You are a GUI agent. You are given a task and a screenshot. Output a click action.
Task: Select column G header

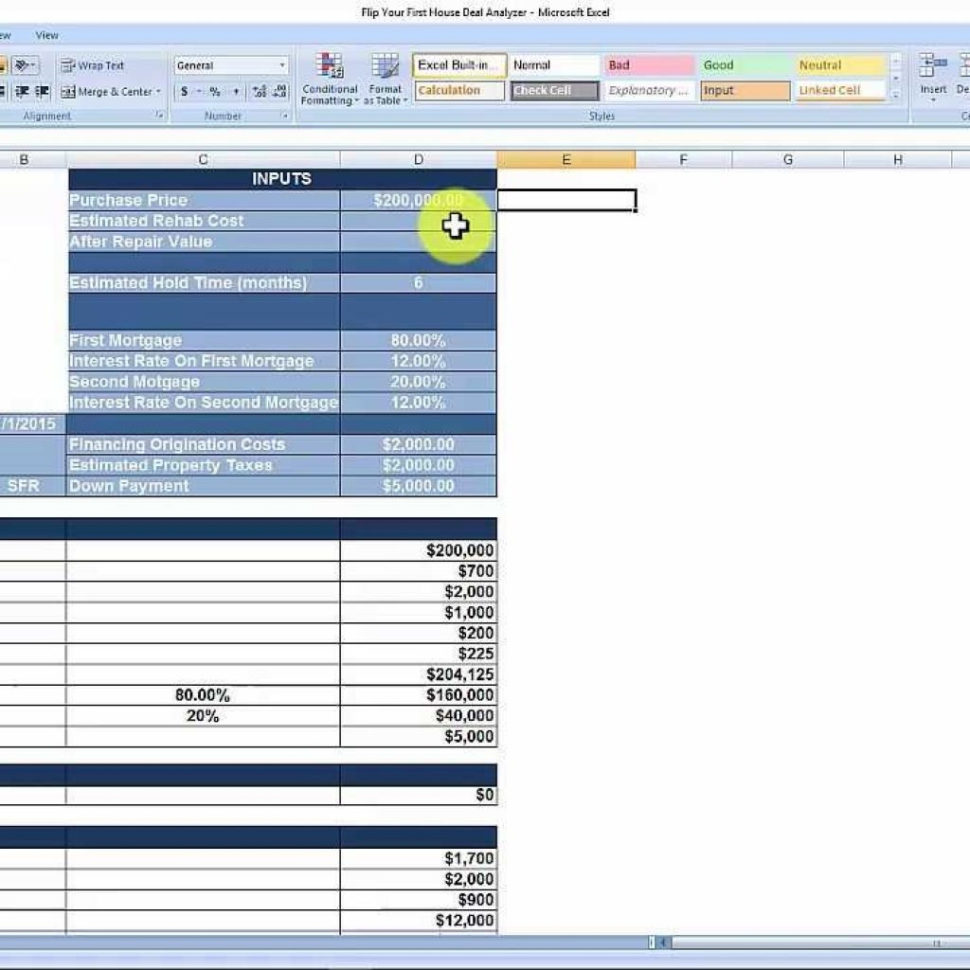coord(788,160)
